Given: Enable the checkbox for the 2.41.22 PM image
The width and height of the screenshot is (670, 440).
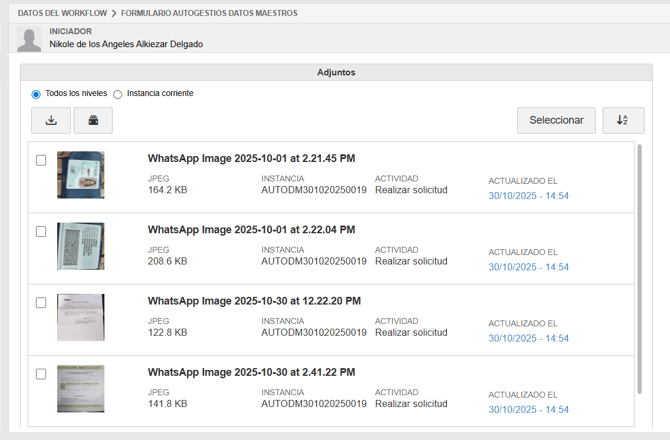Looking at the screenshot, I should [41, 374].
